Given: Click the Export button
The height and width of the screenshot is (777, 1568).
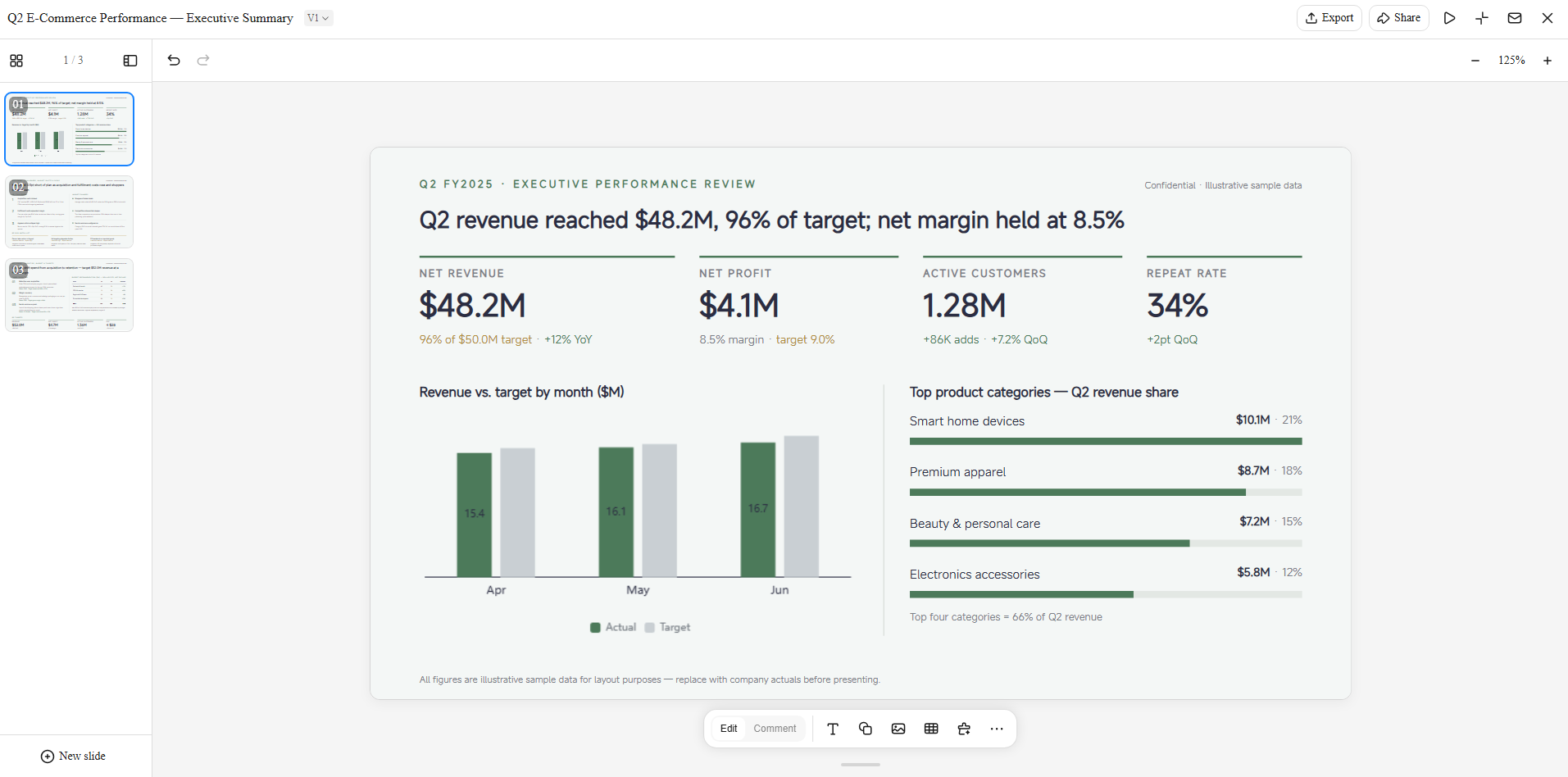Looking at the screenshot, I should pyautogui.click(x=1329, y=18).
